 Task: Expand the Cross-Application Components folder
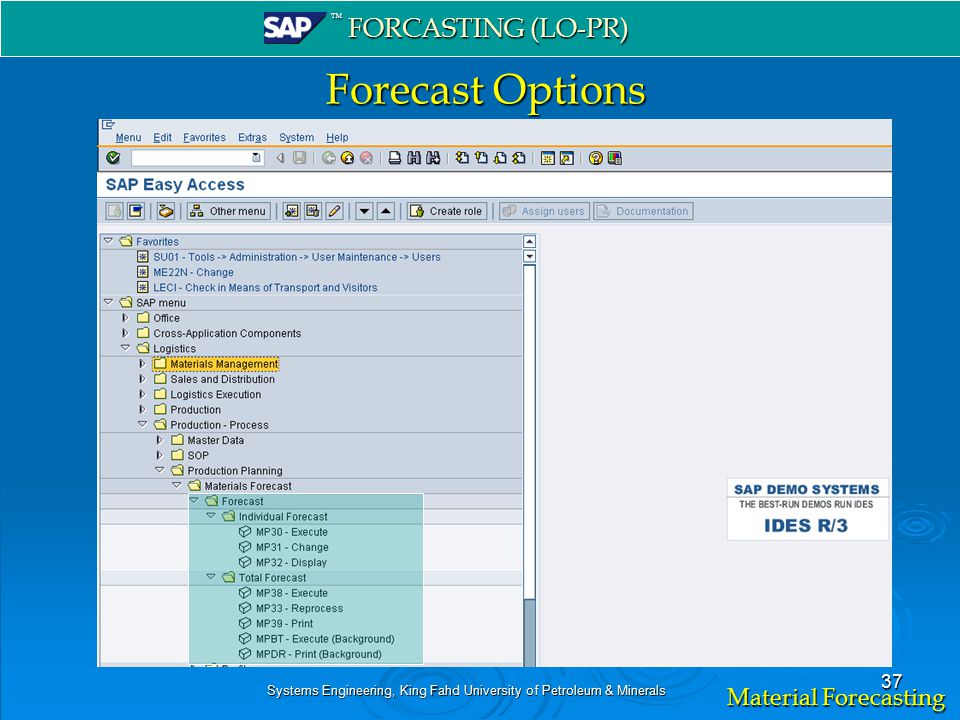(x=125, y=333)
